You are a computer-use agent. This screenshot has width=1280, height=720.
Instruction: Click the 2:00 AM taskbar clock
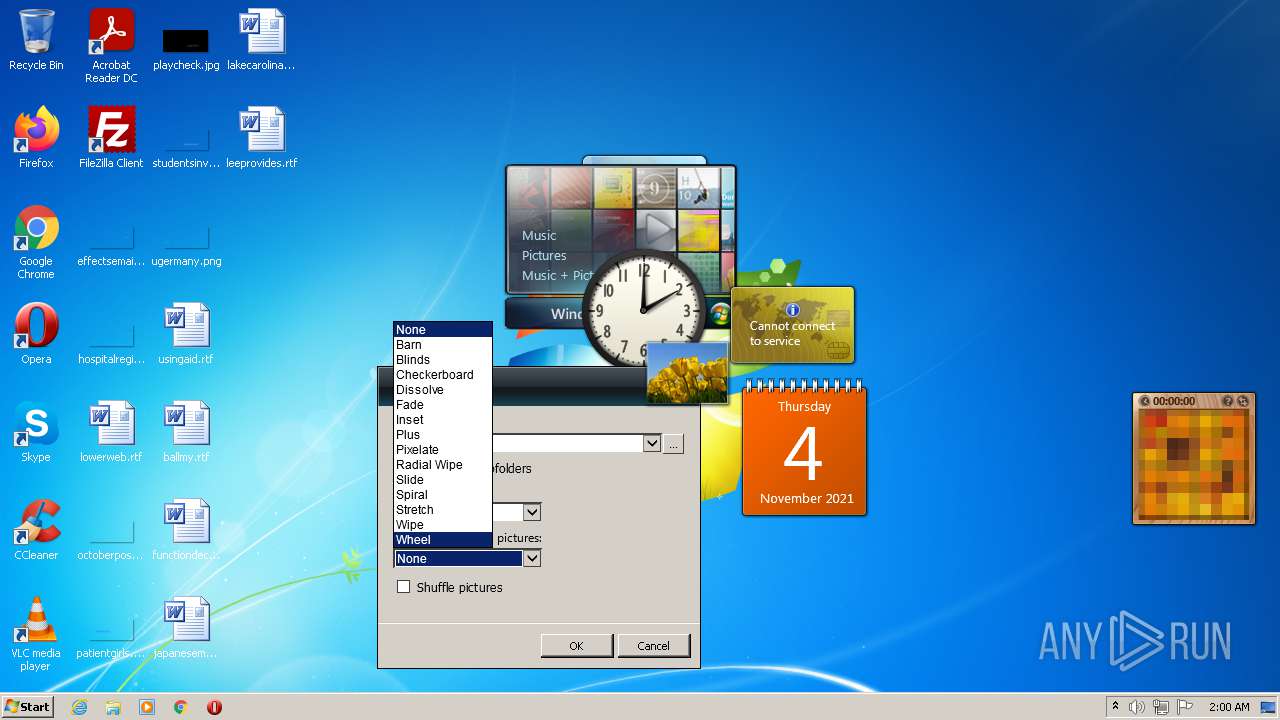1228,707
